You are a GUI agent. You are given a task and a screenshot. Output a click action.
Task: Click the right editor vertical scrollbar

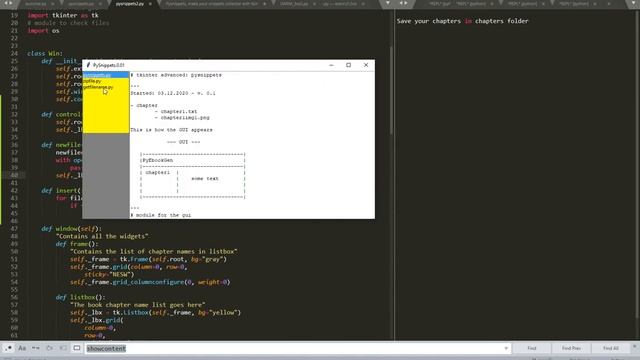click(x=637, y=163)
